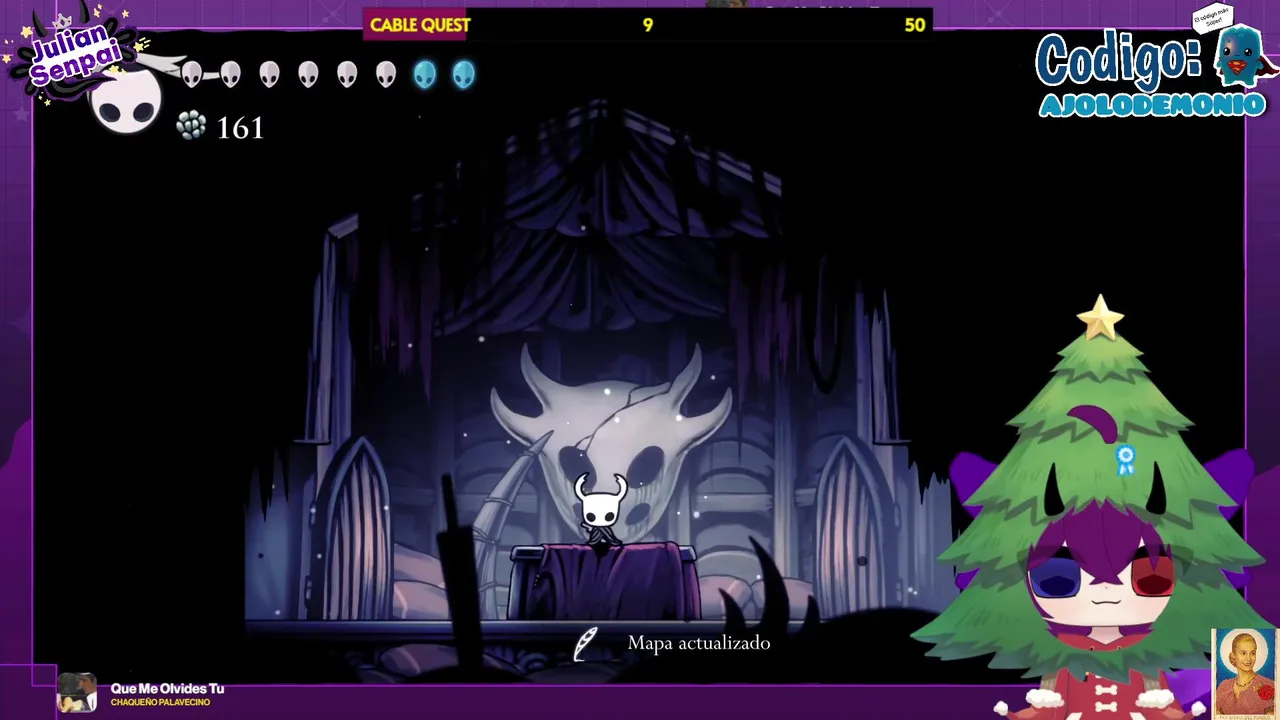Click the CABLE QUEST goal value 50

click(x=915, y=25)
